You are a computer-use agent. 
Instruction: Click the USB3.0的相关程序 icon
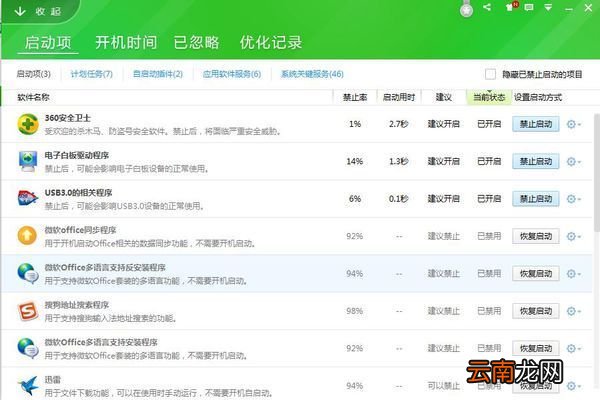[x=28, y=198]
